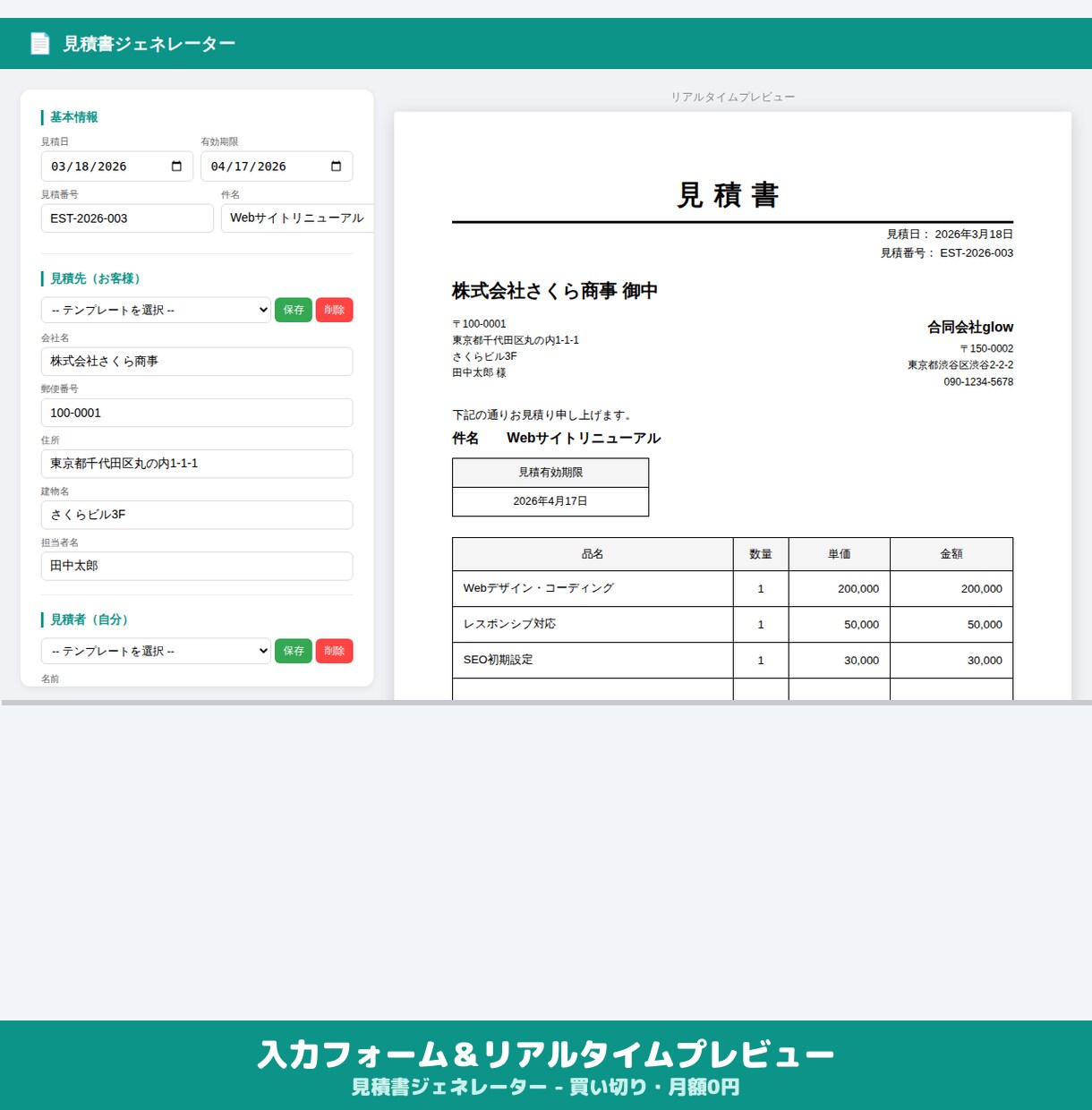Save customer template in 見積先 section
Viewport: 1092px width, 1110px height.
tap(294, 310)
